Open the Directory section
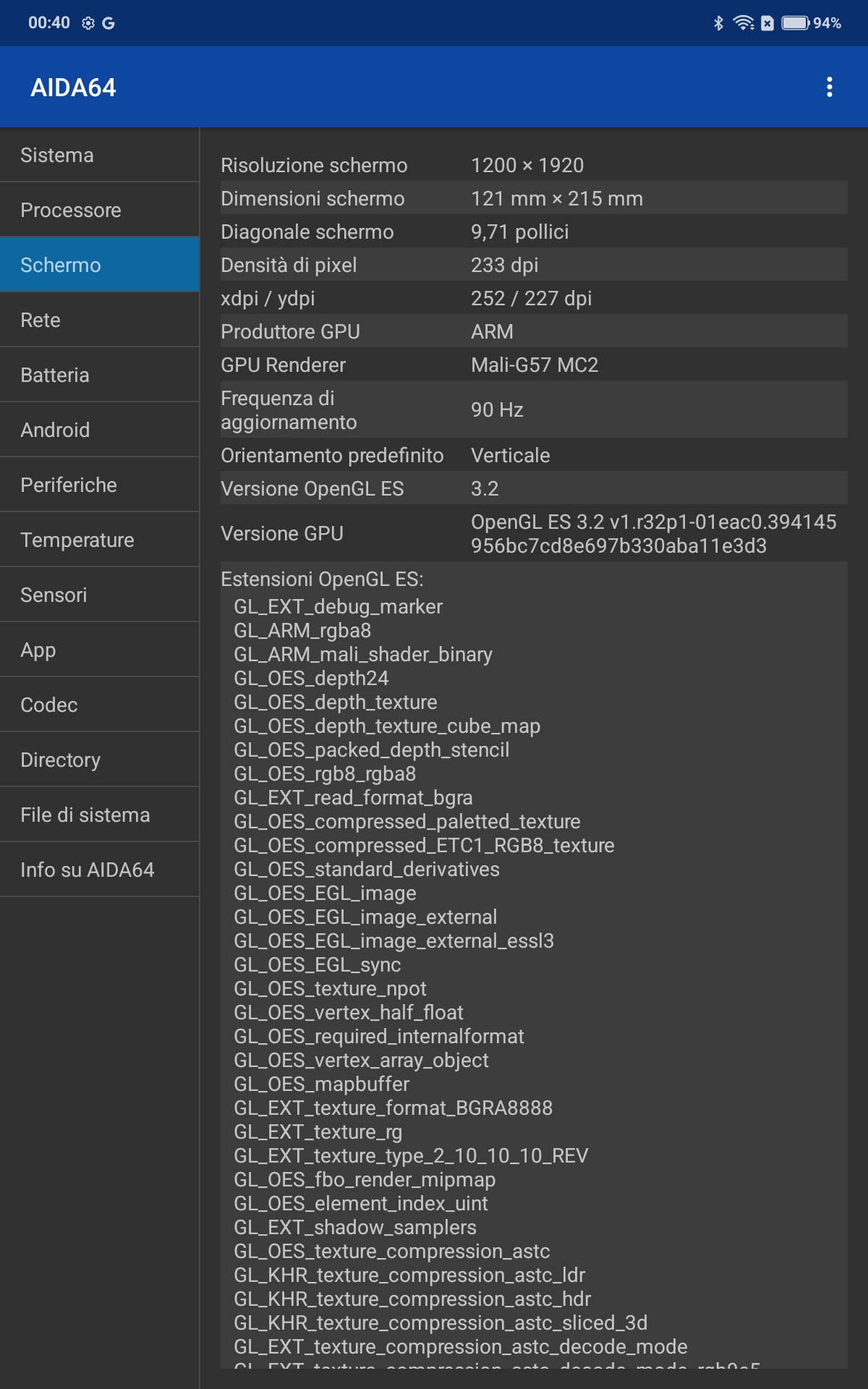Viewport: 868px width, 1389px height. tap(100, 760)
